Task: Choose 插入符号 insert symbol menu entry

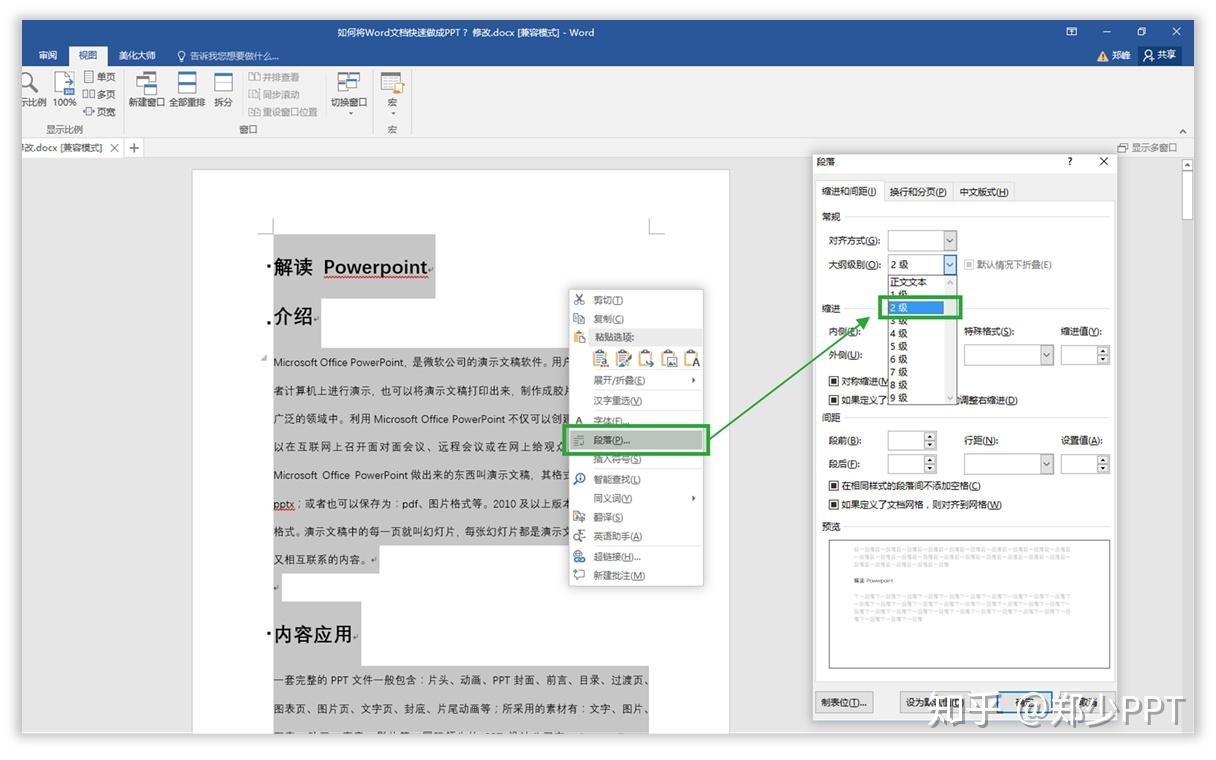Action: tap(637, 459)
